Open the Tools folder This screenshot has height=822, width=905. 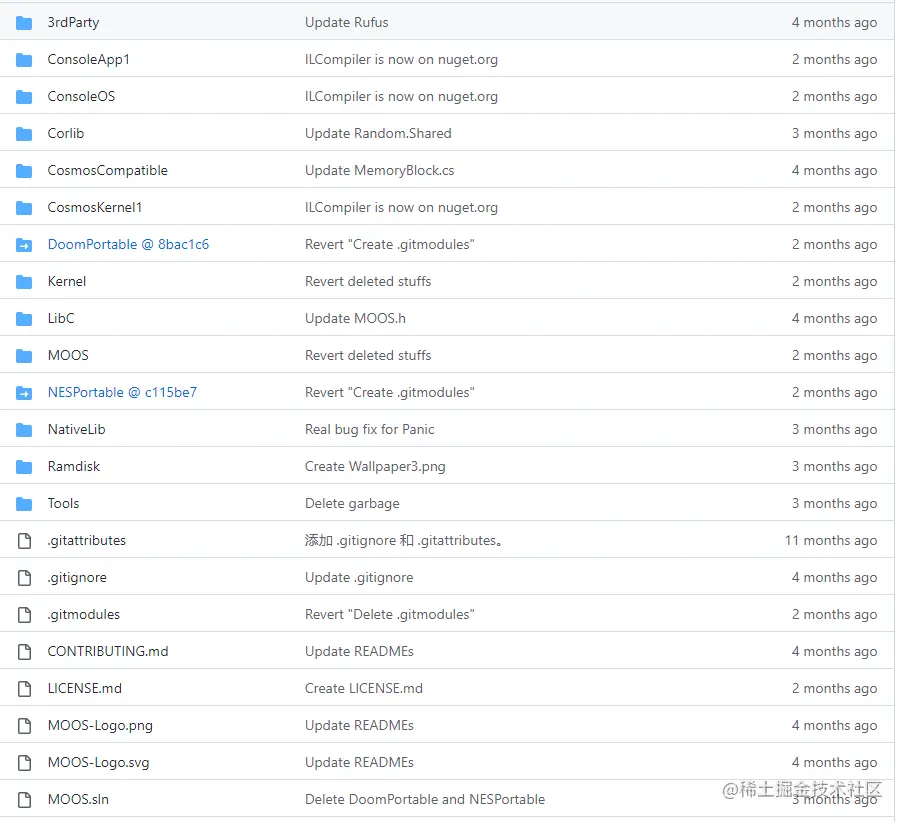point(63,503)
